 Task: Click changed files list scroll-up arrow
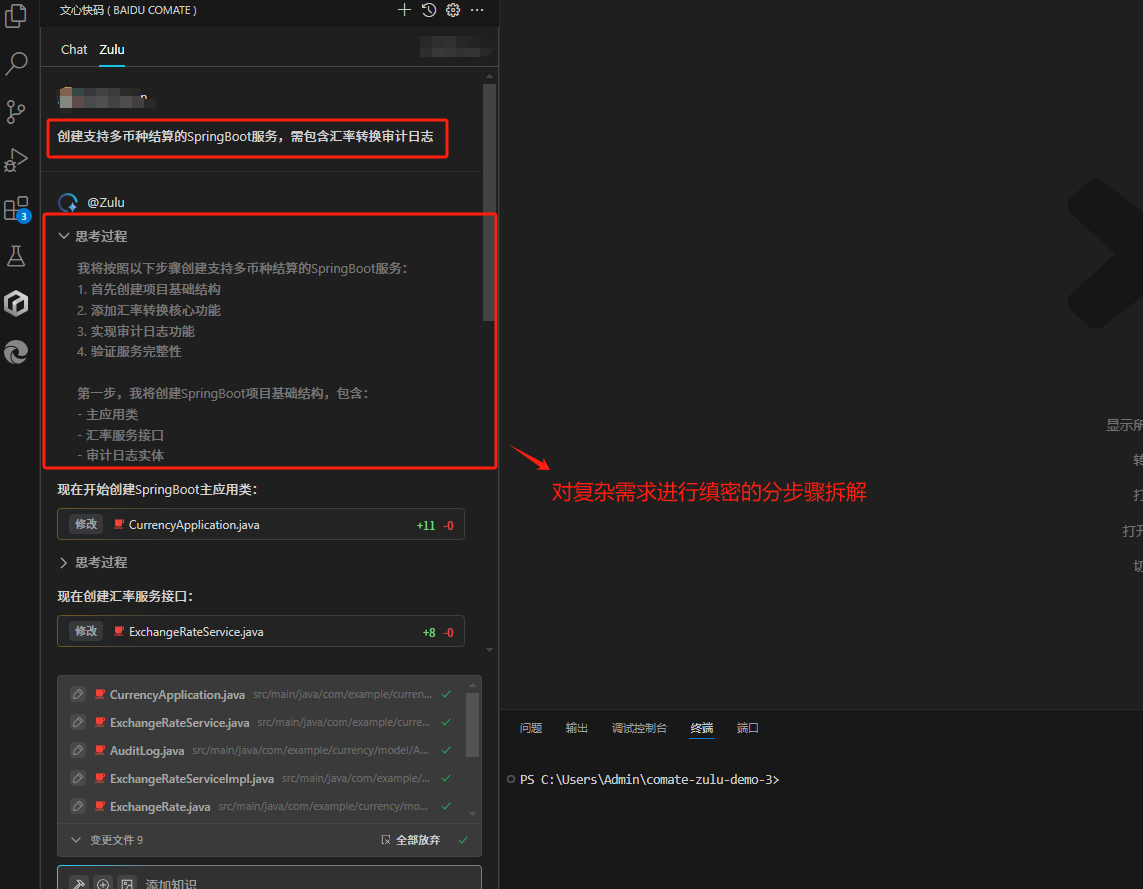(x=472, y=685)
